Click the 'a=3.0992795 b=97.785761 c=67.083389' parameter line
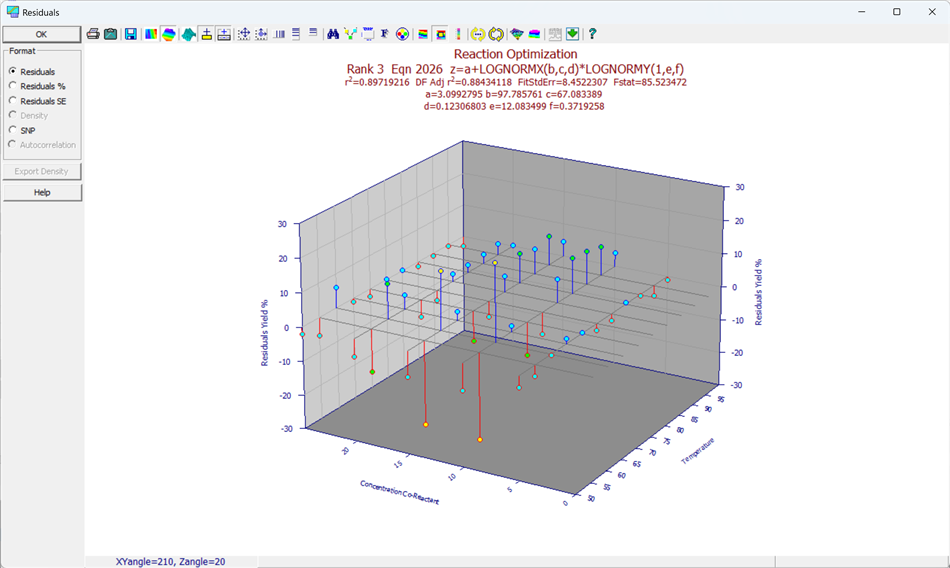This screenshot has height=568, width=950. pyautogui.click(x=514, y=95)
